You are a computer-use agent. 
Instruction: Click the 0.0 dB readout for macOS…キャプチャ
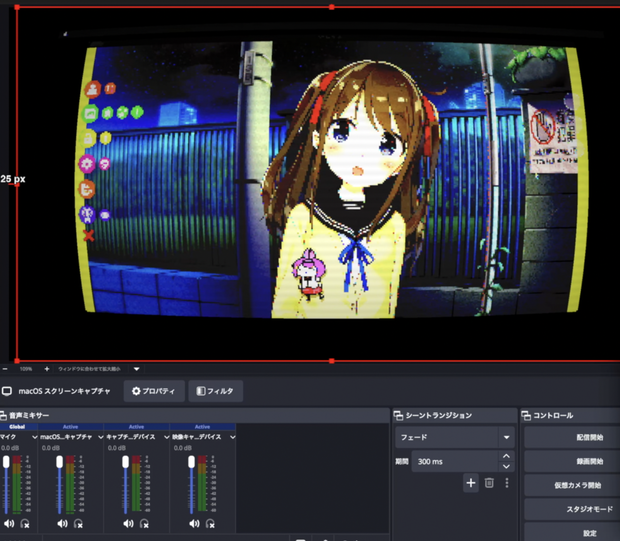tap(51, 448)
